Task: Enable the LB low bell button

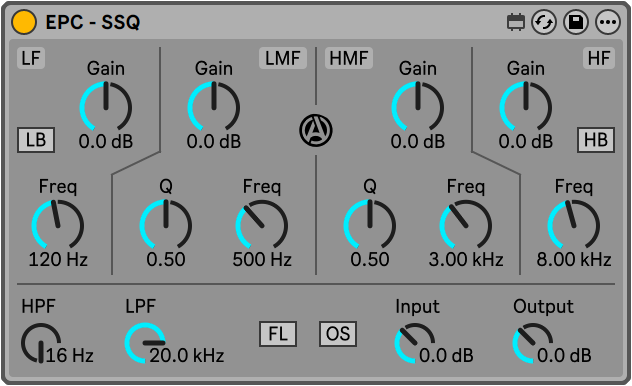Action: click(36, 140)
